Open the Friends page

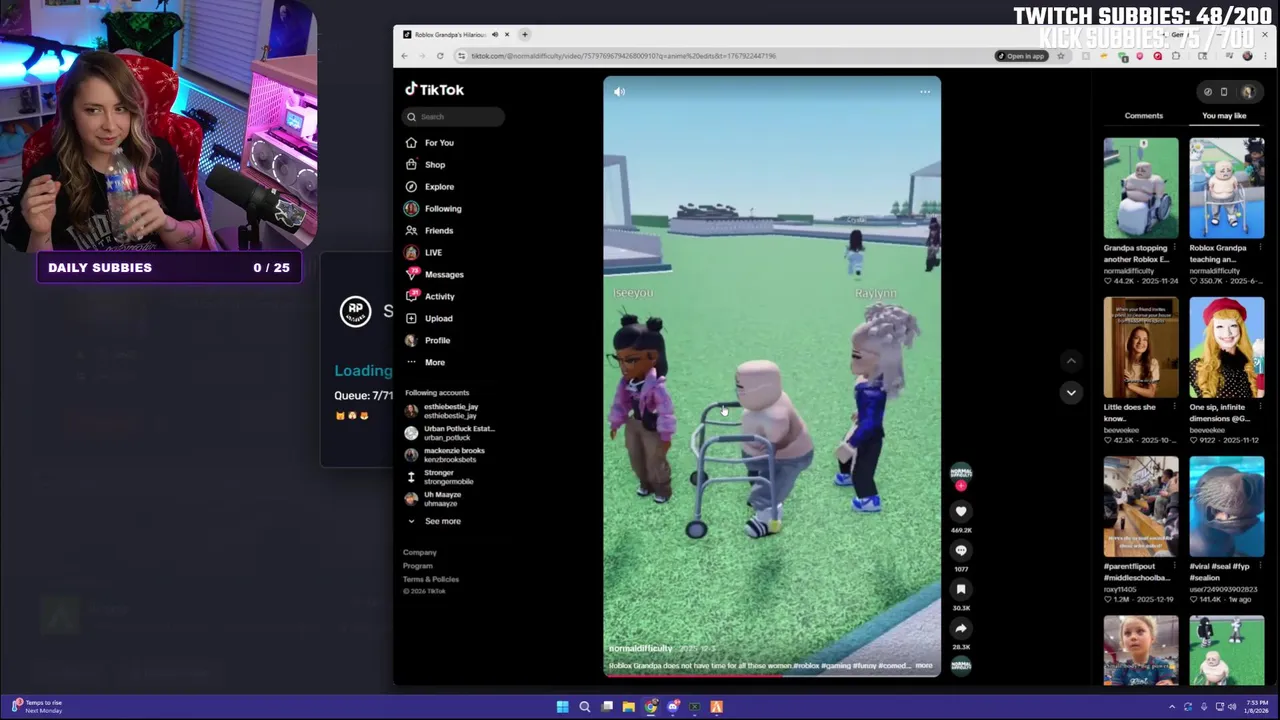tap(429, 231)
